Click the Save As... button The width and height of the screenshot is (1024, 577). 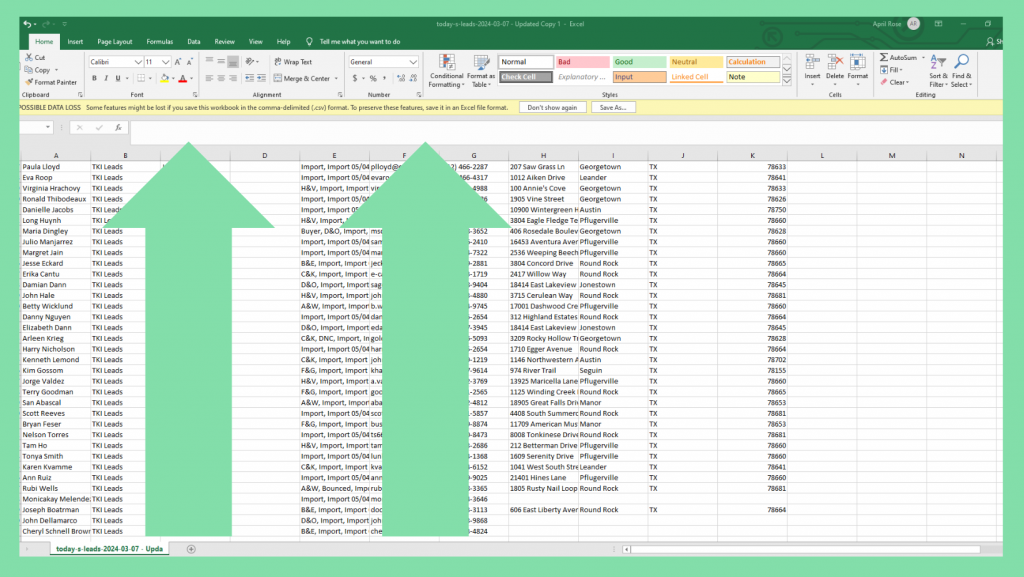pyautogui.click(x=613, y=107)
